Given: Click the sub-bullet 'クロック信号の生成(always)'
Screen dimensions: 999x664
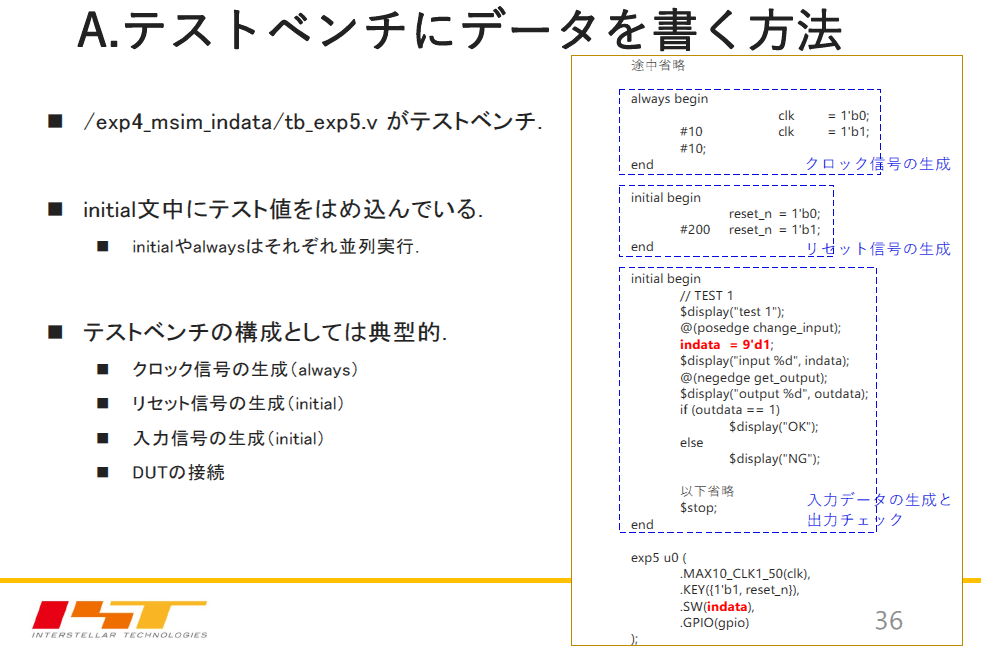Looking at the screenshot, I should 245,370.
